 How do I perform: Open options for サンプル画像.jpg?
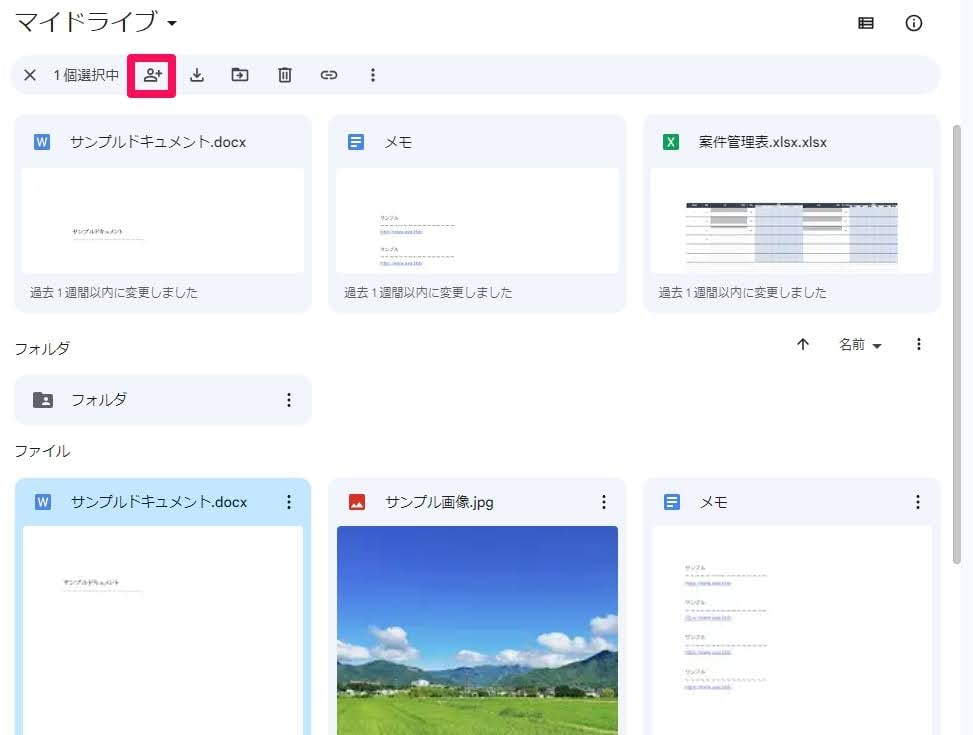(604, 502)
